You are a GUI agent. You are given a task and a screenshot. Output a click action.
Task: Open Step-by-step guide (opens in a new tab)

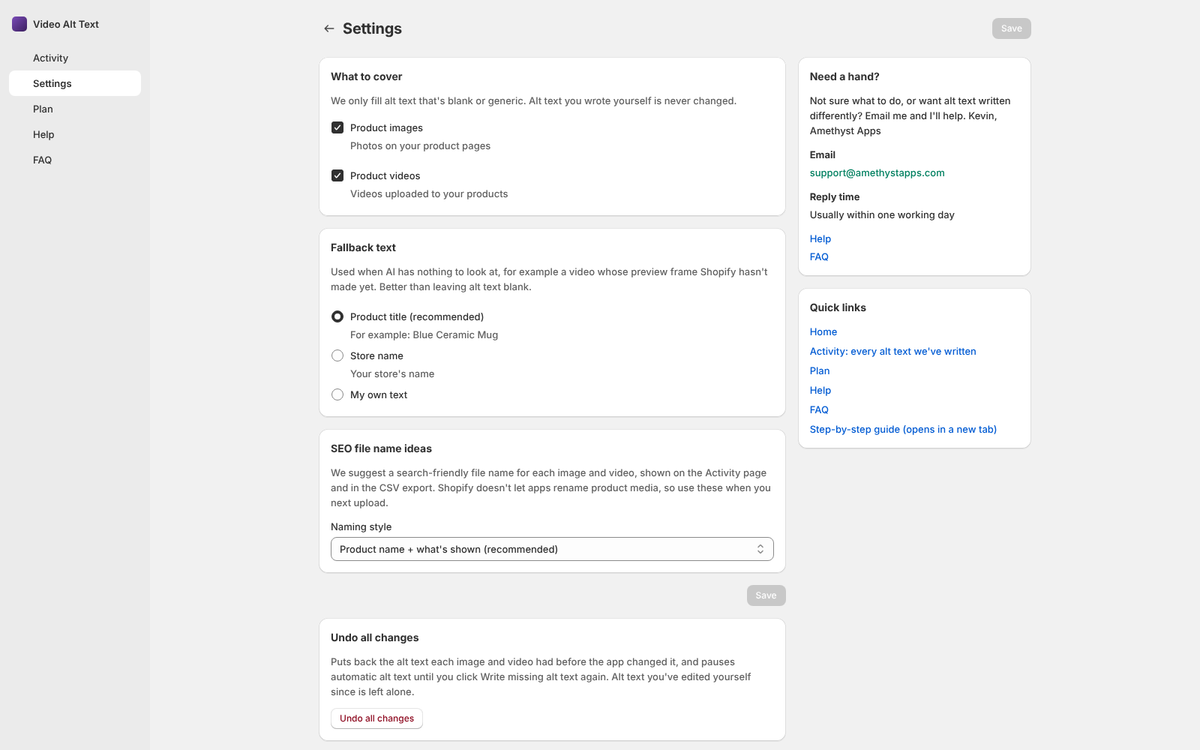point(903,430)
